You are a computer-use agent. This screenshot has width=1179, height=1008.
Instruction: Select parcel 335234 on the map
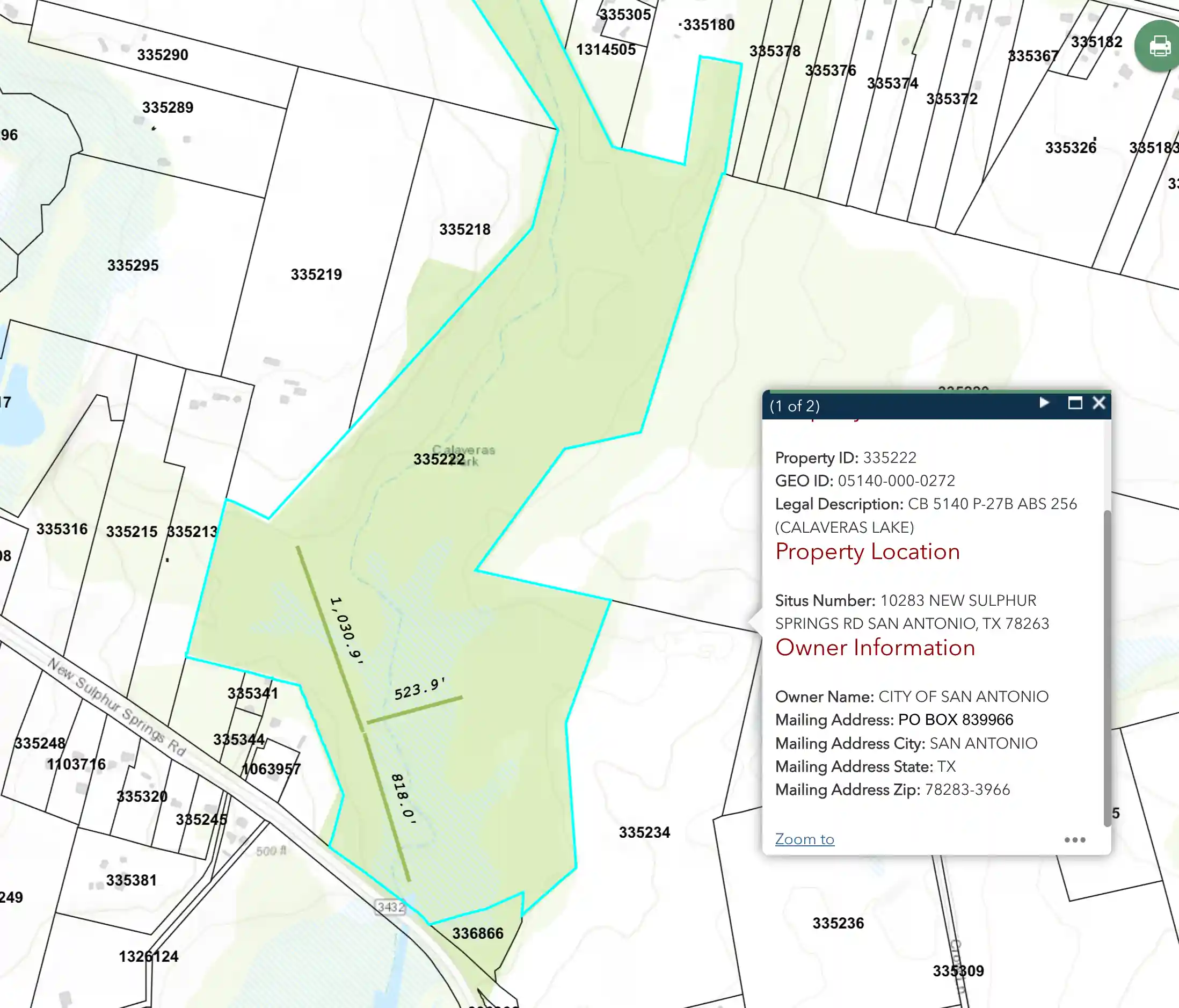pos(644,832)
